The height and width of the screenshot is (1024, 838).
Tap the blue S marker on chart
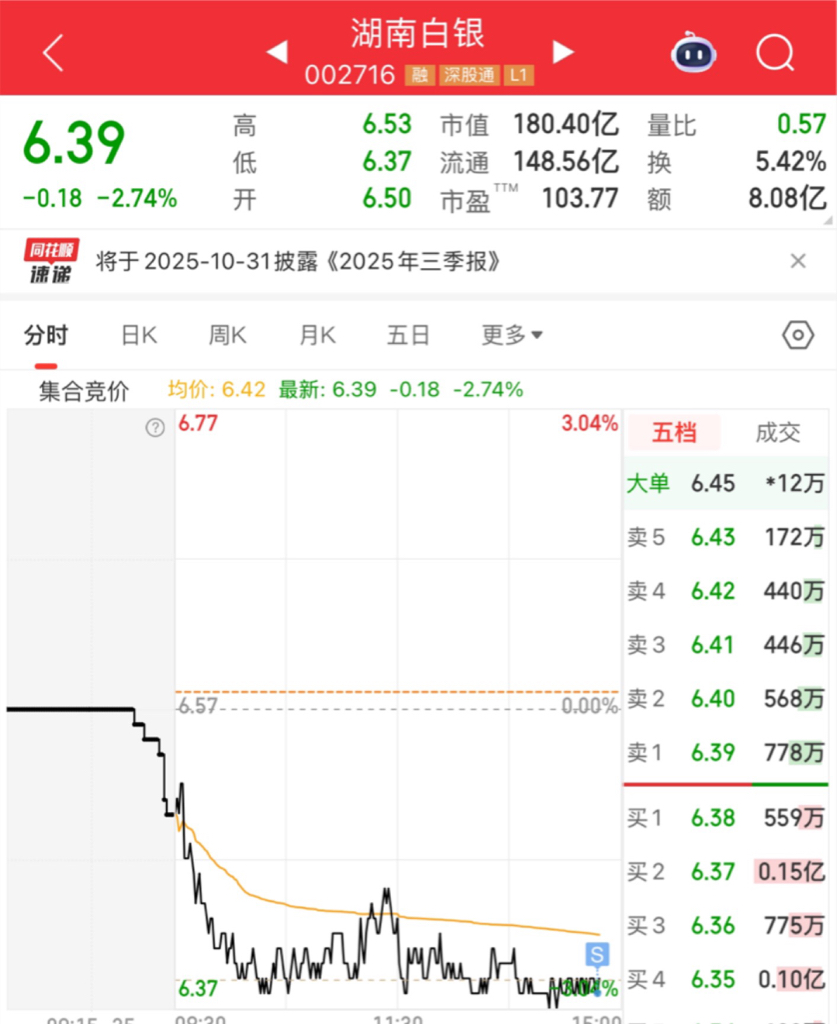click(x=597, y=954)
